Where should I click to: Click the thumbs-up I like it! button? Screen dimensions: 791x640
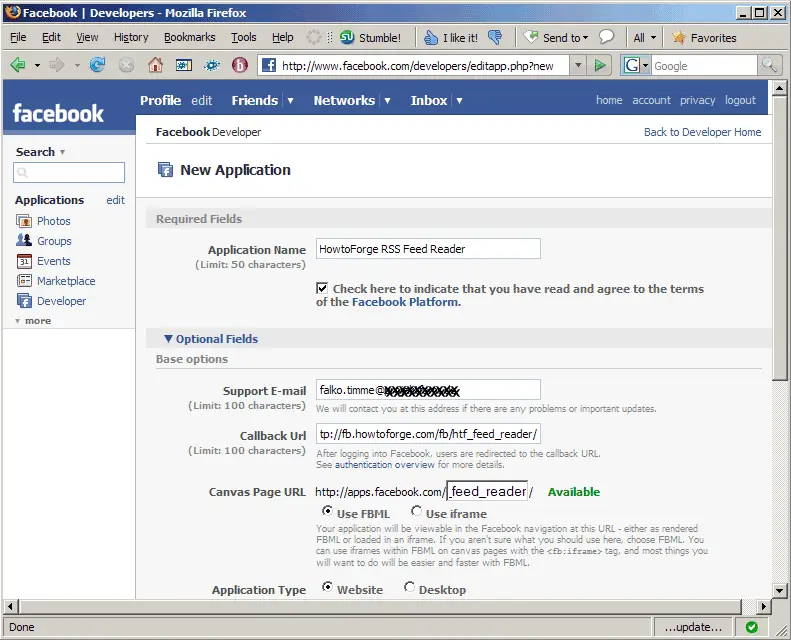[x=450, y=37]
